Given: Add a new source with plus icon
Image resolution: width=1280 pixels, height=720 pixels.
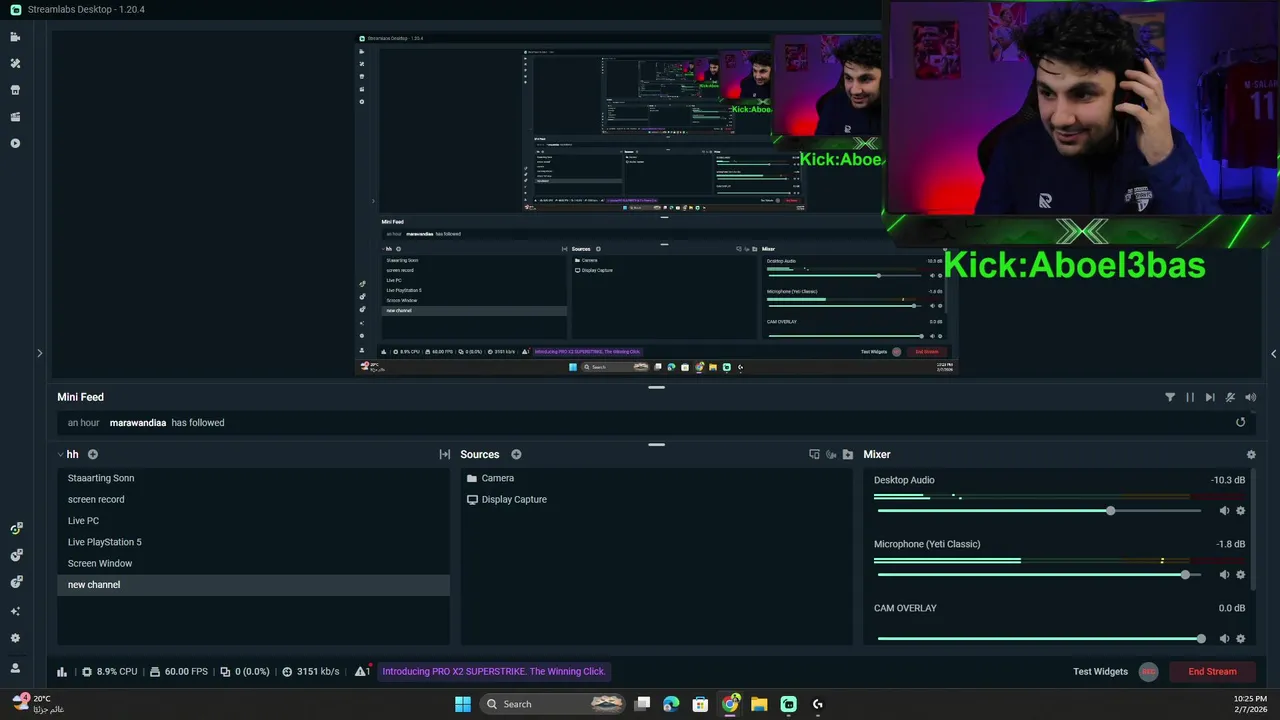Looking at the screenshot, I should [516, 454].
